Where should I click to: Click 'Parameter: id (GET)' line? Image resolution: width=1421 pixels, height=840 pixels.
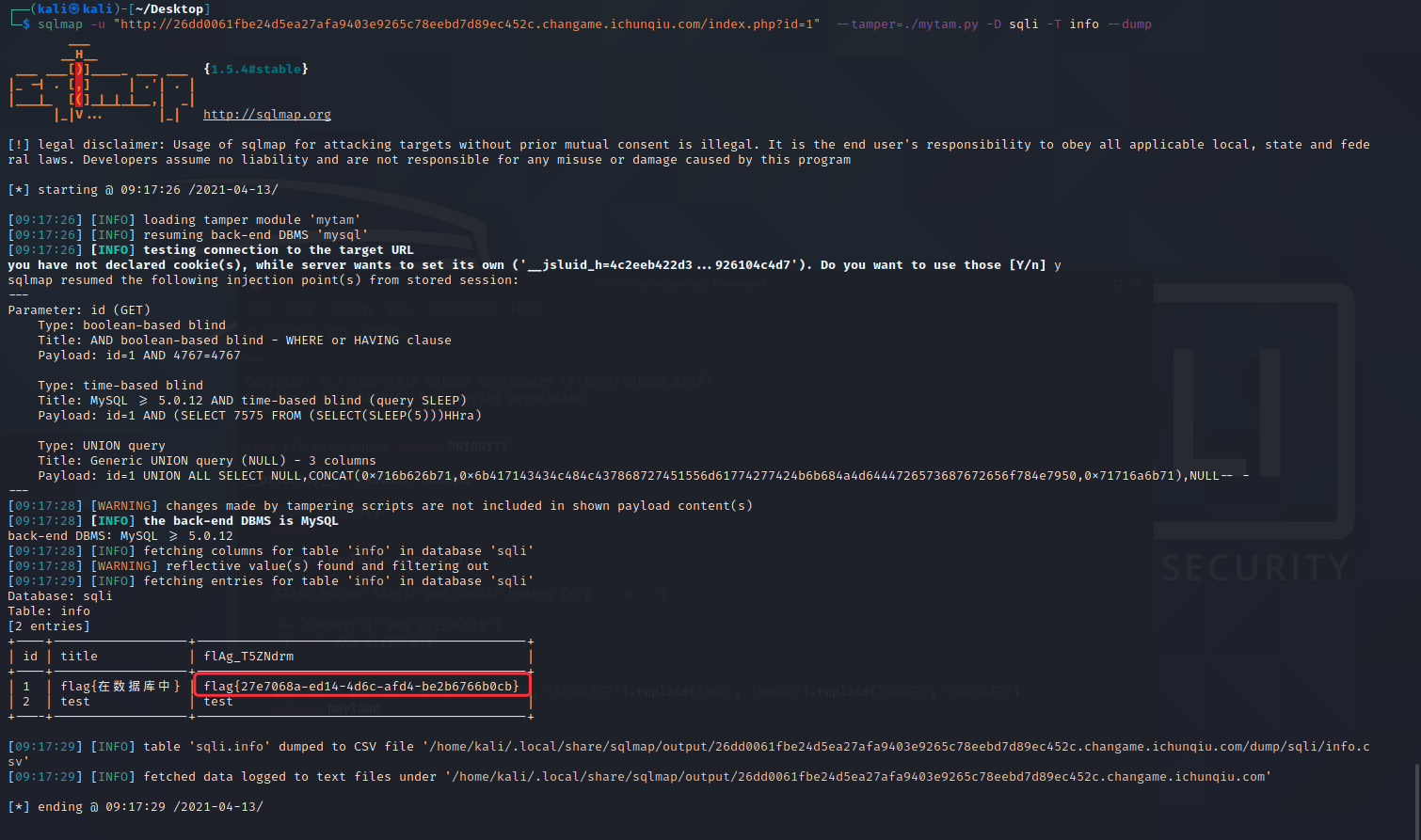pyautogui.click(x=79, y=310)
